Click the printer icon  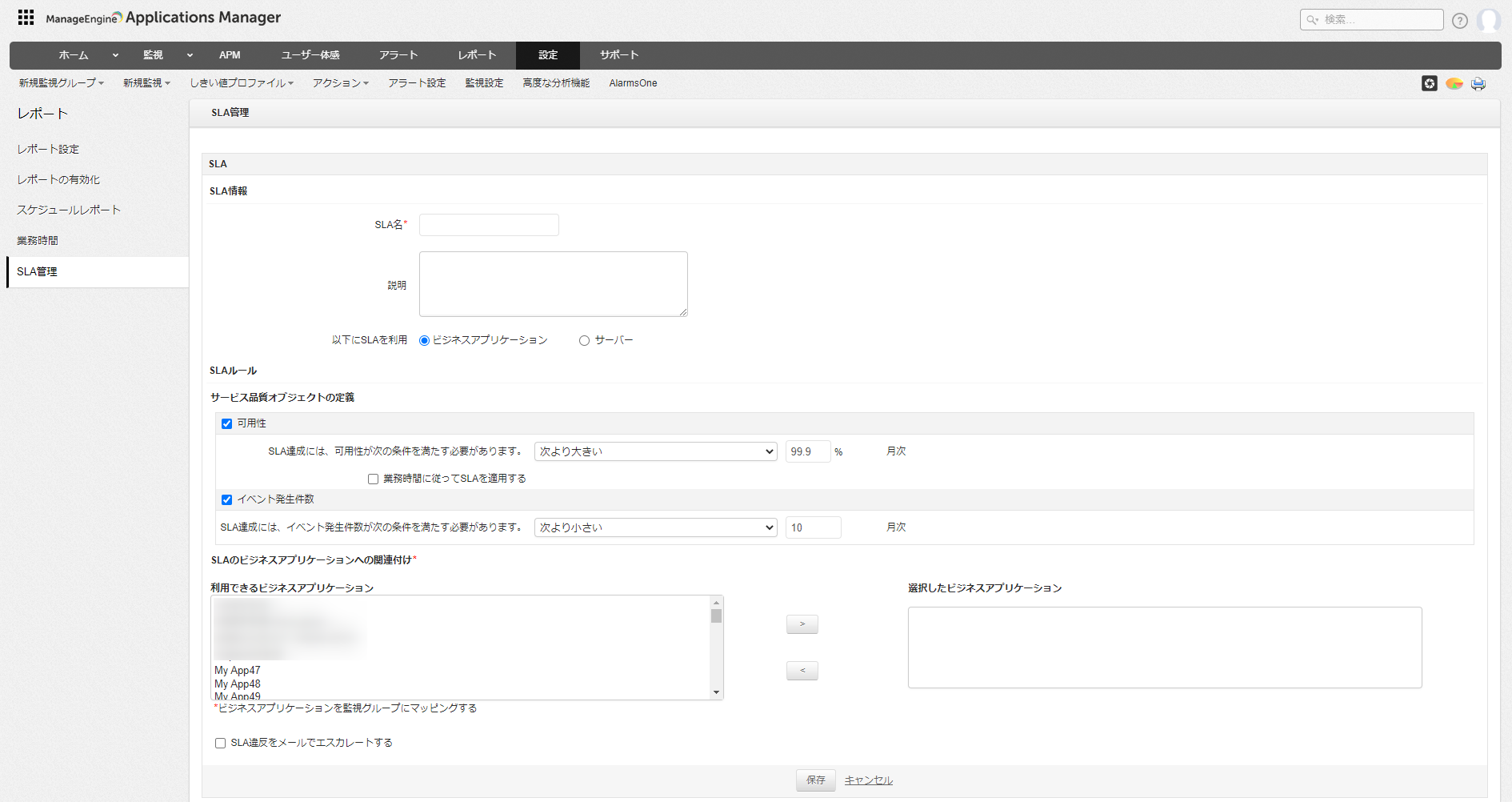[x=1478, y=83]
